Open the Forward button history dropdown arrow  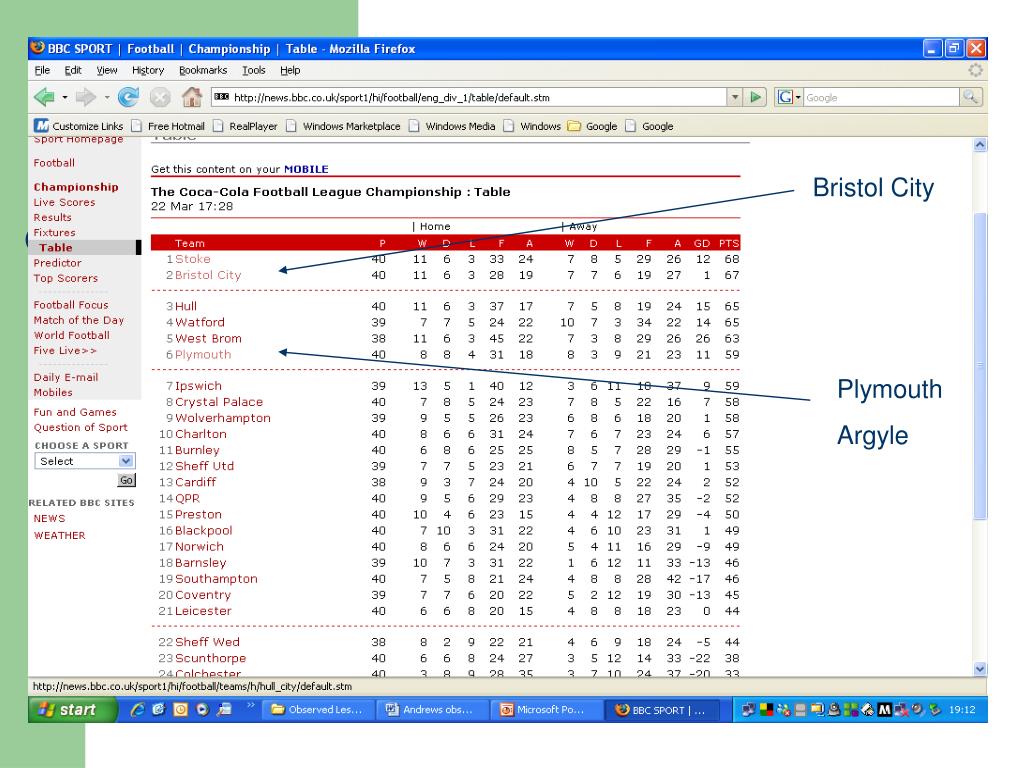106,97
